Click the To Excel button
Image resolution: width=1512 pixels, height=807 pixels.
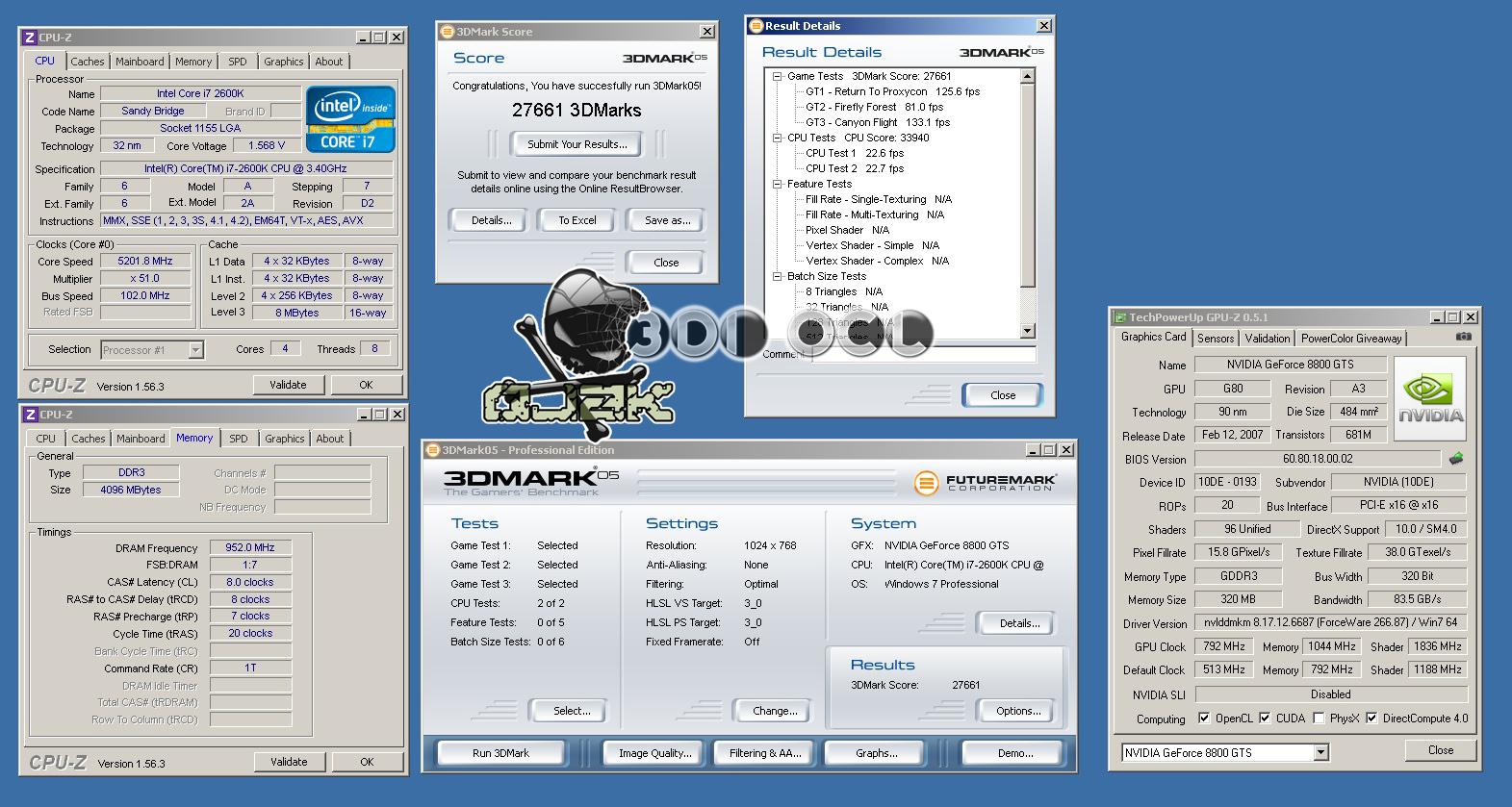(577, 220)
